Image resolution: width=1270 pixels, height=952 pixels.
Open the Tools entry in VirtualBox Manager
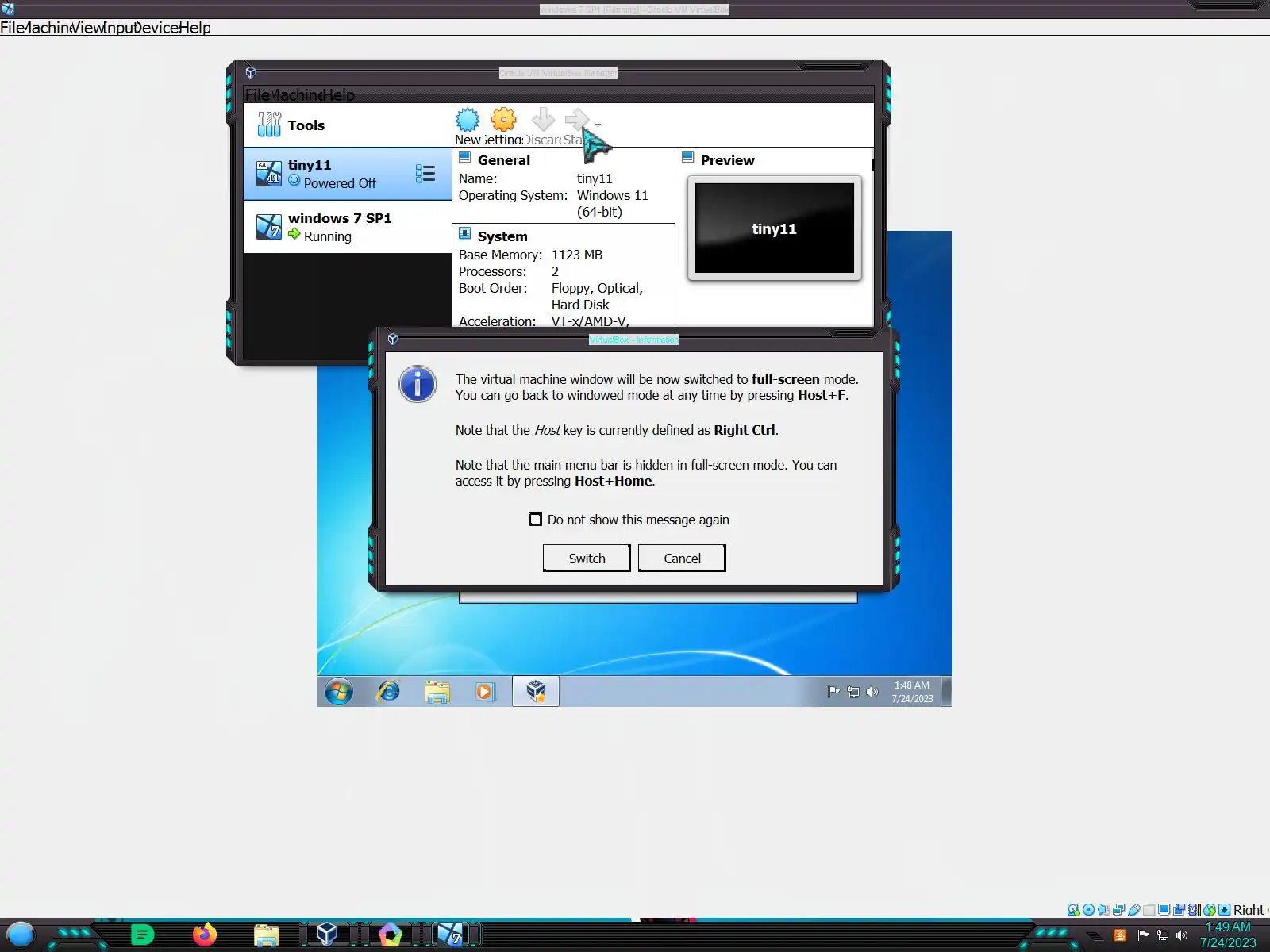point(348,125)
